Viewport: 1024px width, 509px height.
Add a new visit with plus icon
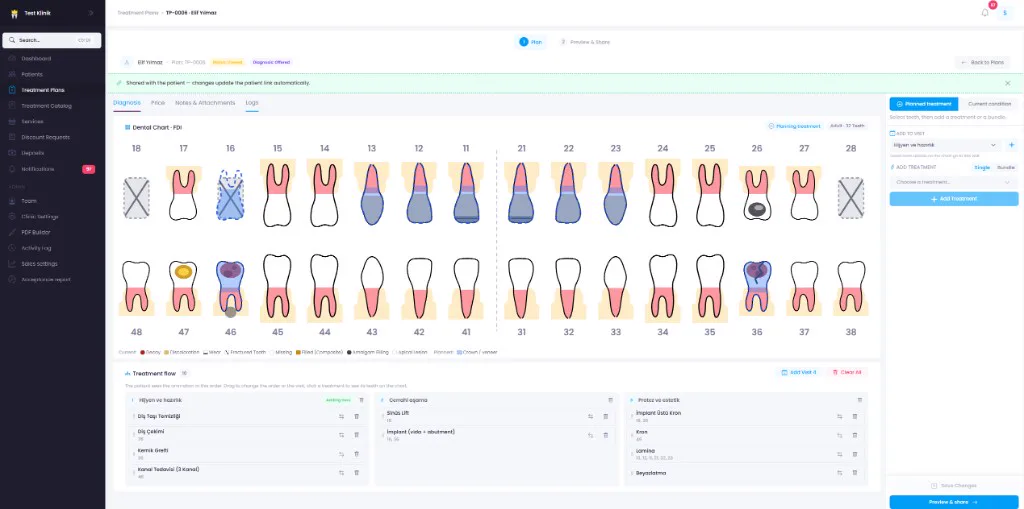tap(1012, 145)
